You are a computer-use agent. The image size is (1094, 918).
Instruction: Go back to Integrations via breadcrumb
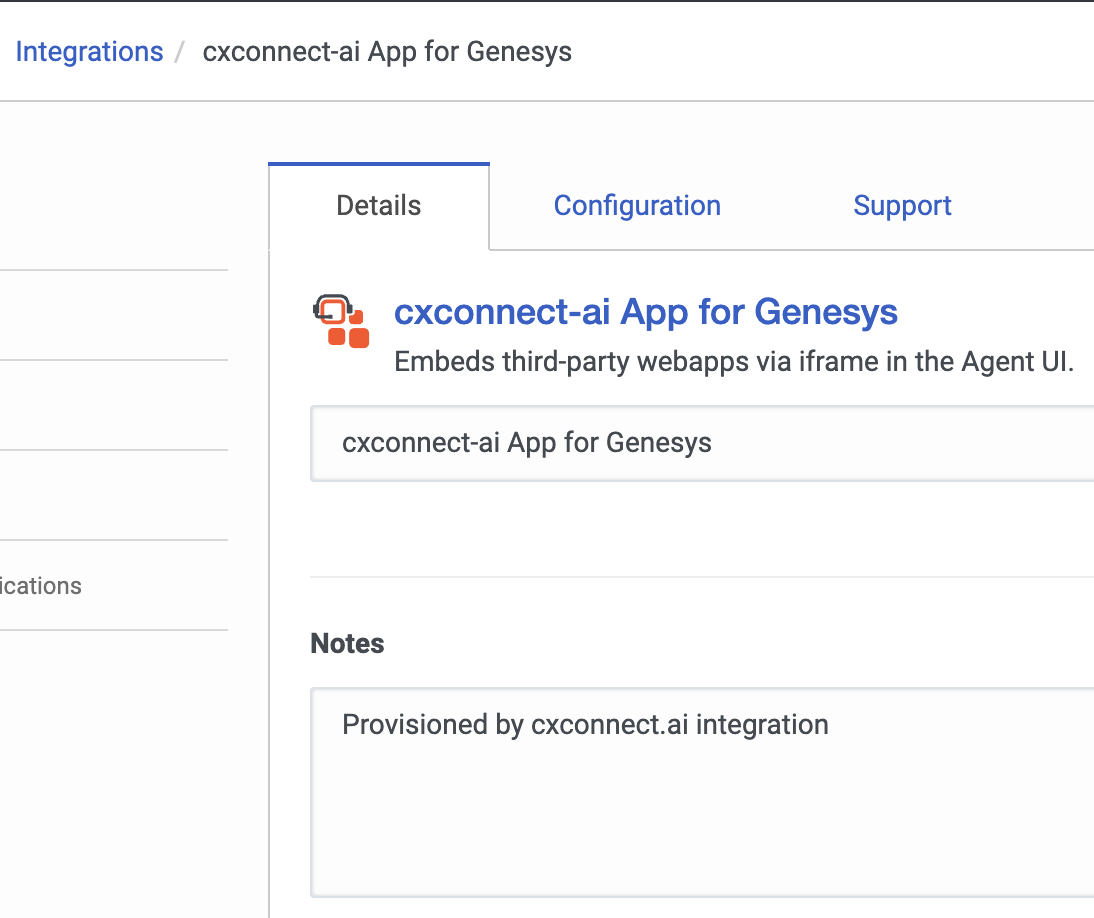(89, 52)
